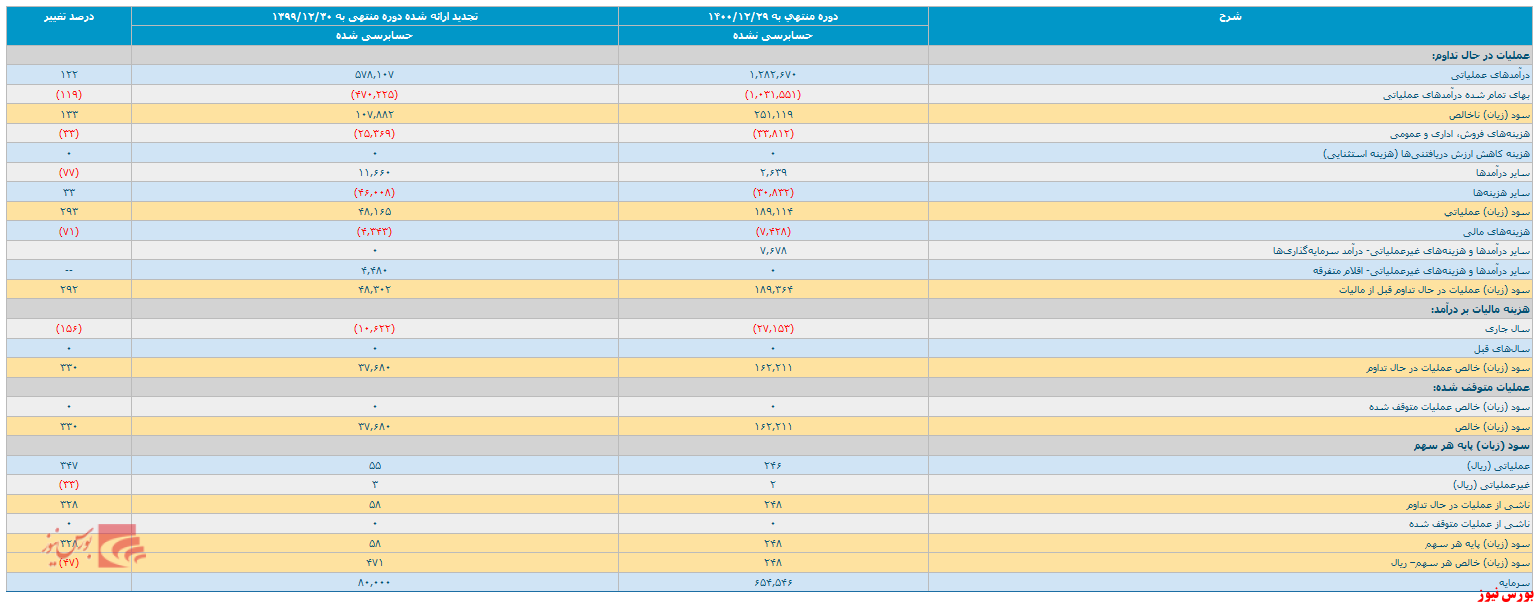Click percent change '۲۹۳'
1537x606 pixels.
click(x=69, y=211)
